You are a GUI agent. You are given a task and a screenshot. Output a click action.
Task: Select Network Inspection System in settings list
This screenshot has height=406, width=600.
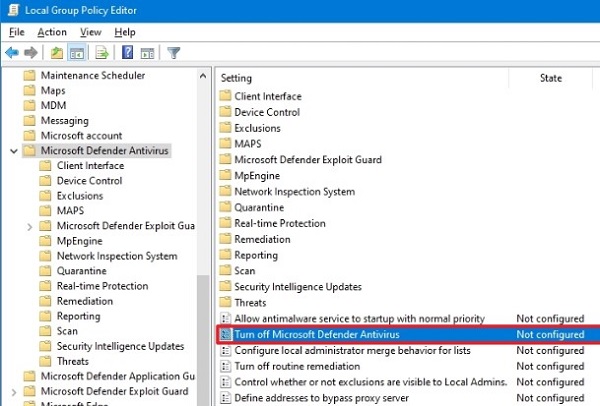[295, 191]
